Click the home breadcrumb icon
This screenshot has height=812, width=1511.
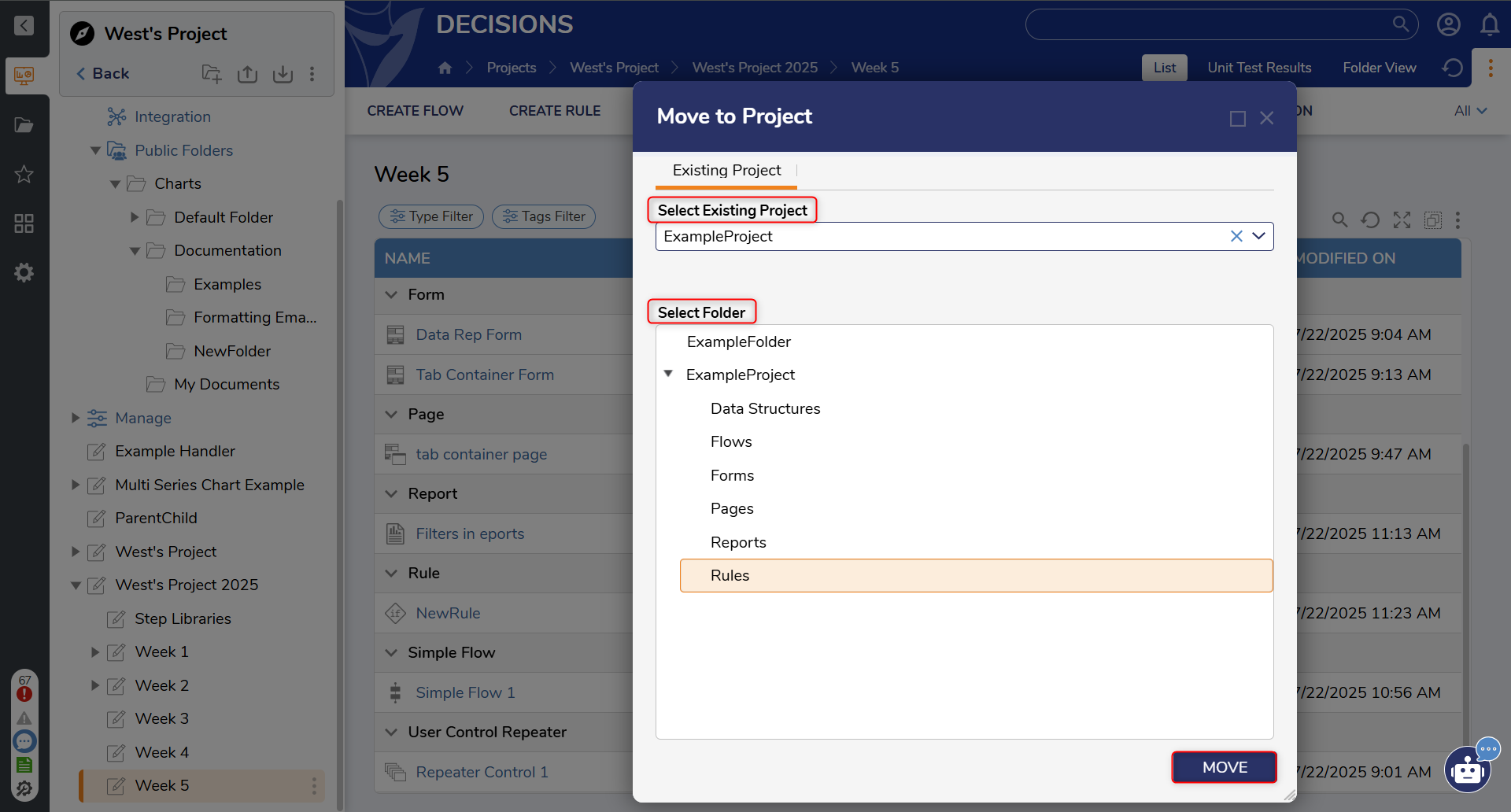[x=445, y=68]
